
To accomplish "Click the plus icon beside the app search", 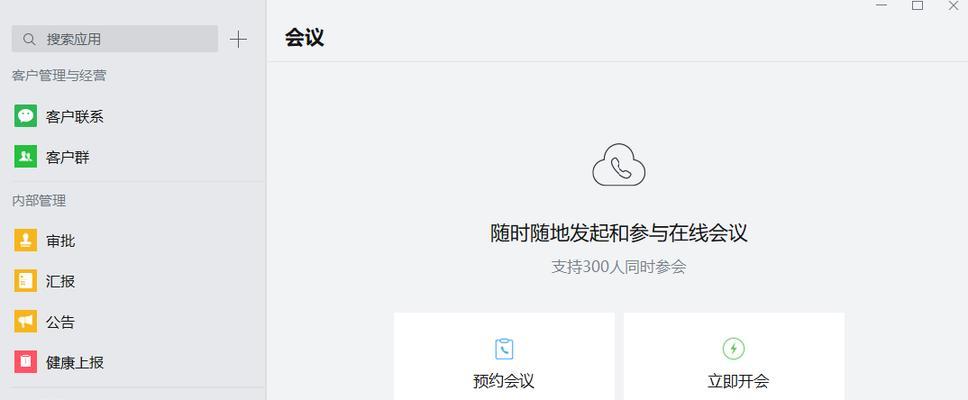I will click(238, 40).
